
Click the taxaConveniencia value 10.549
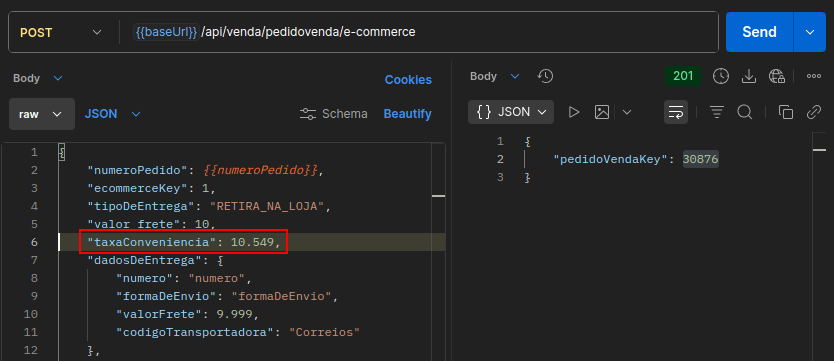tap(253, 242)
